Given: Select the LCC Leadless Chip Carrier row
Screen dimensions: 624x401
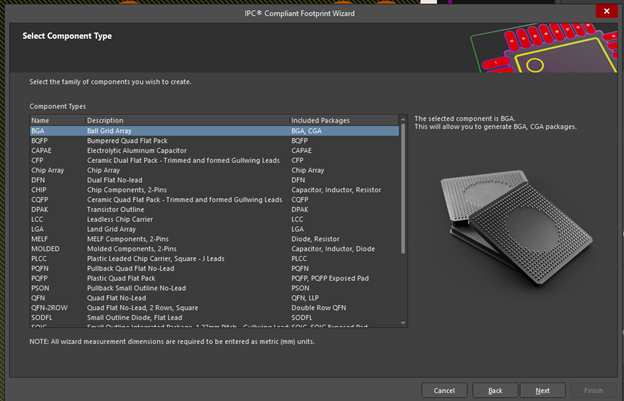Looking at the screenshot, I should coord(214,219).
